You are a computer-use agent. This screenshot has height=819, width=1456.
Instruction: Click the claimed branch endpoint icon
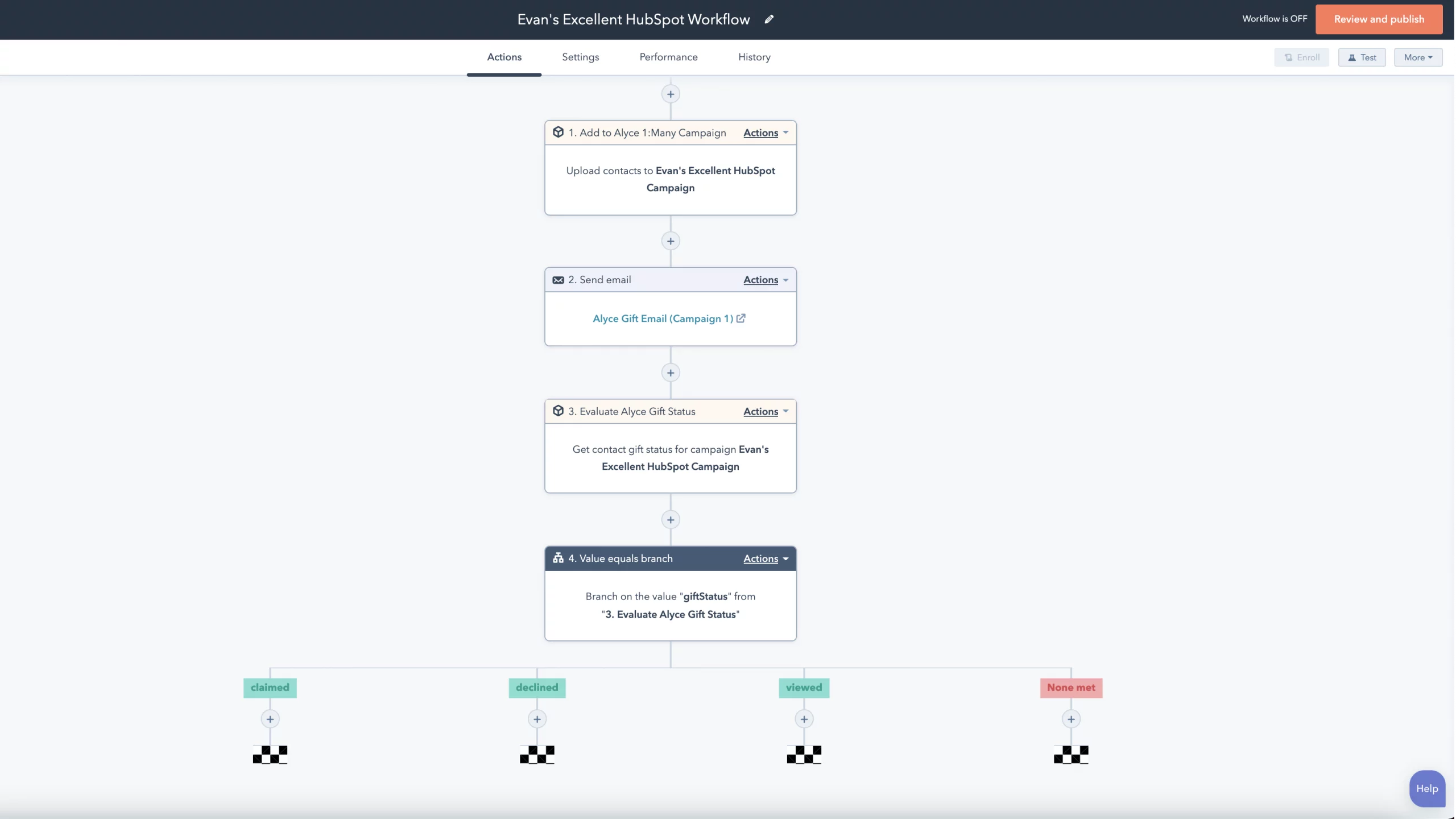point(270,754)
